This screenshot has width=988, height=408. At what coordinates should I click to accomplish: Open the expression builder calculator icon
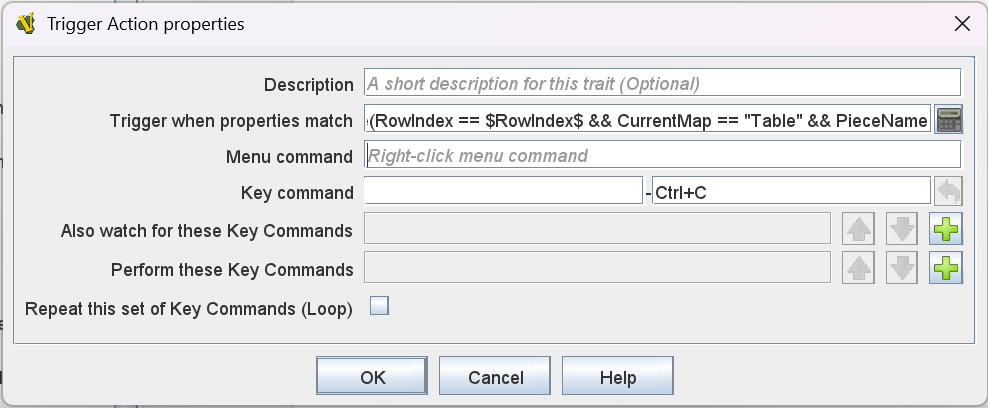coord(948,120)
